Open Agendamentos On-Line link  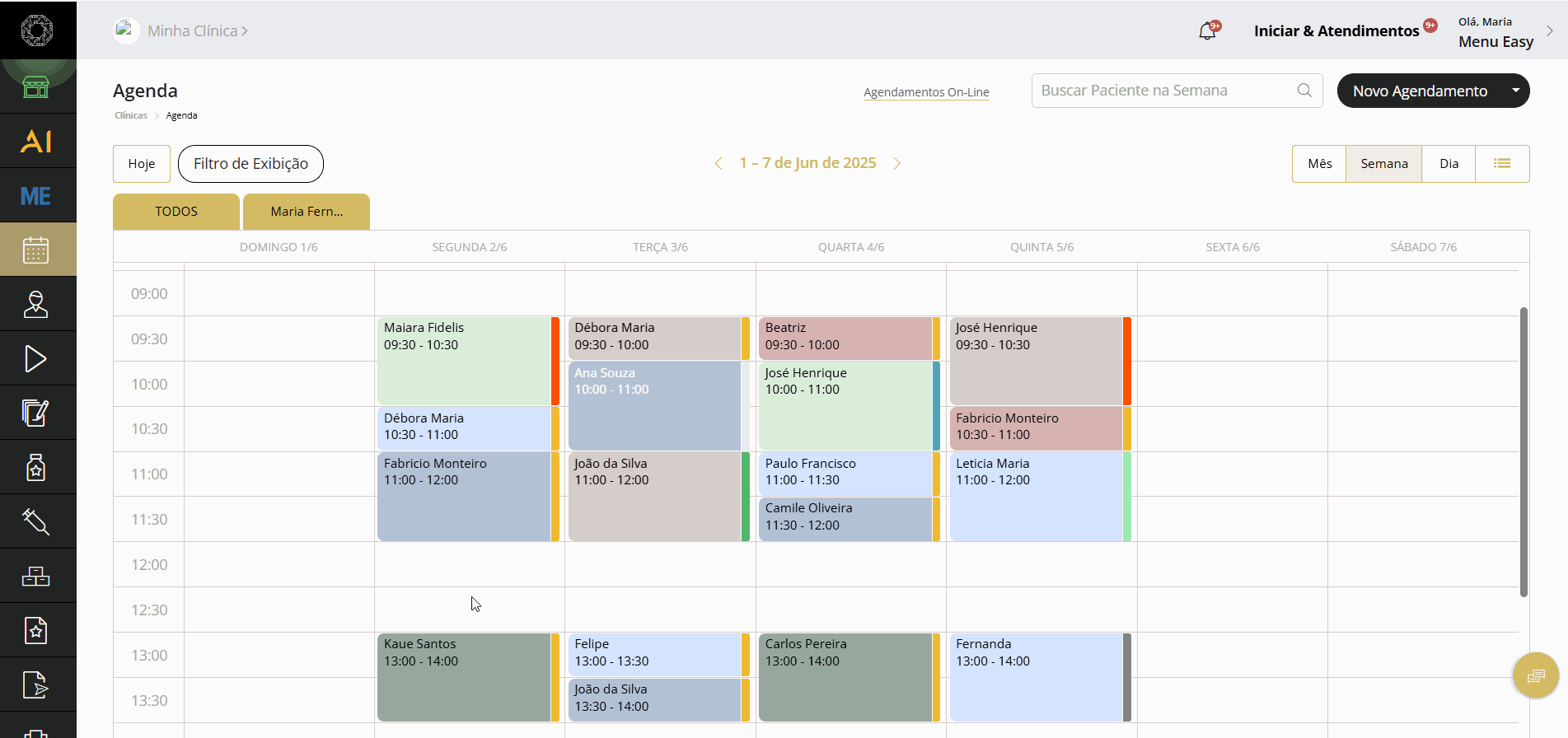tap(926, 92)
